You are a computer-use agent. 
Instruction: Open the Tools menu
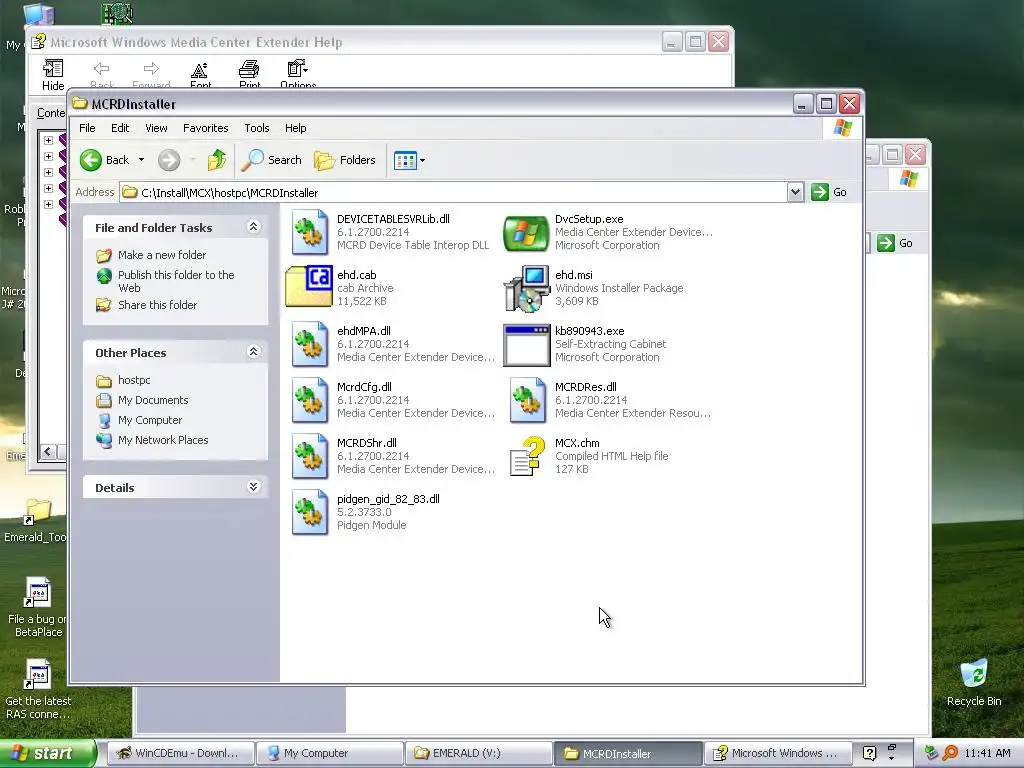pos(257,128)
